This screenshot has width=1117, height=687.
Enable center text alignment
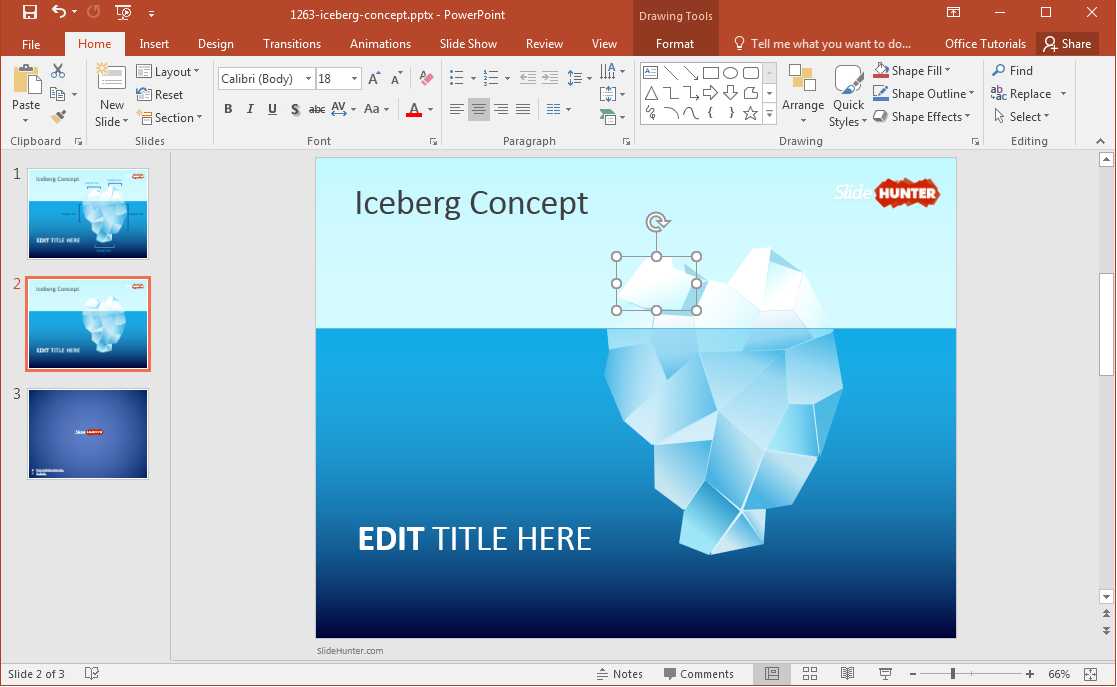click(479, 109)
